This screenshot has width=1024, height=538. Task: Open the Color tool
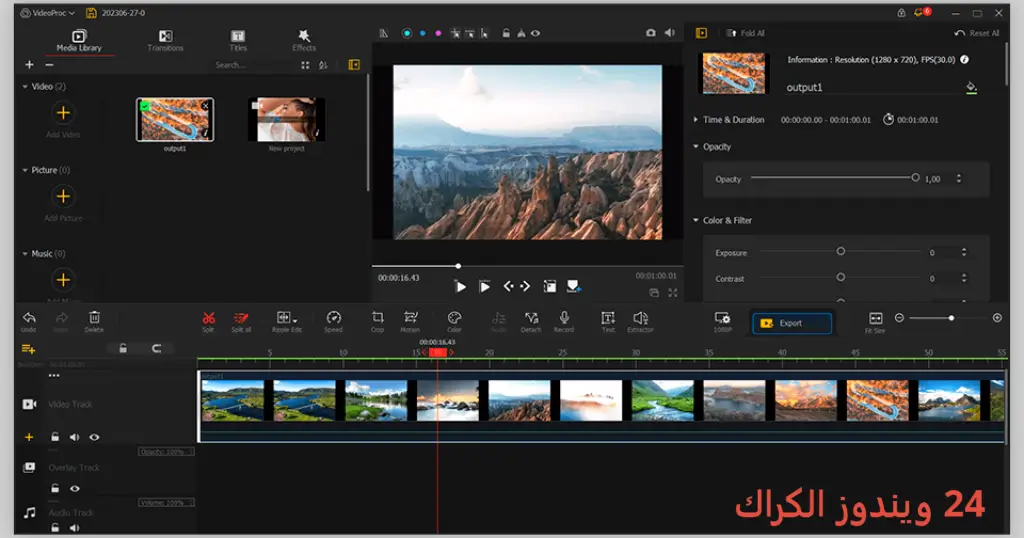454,321
